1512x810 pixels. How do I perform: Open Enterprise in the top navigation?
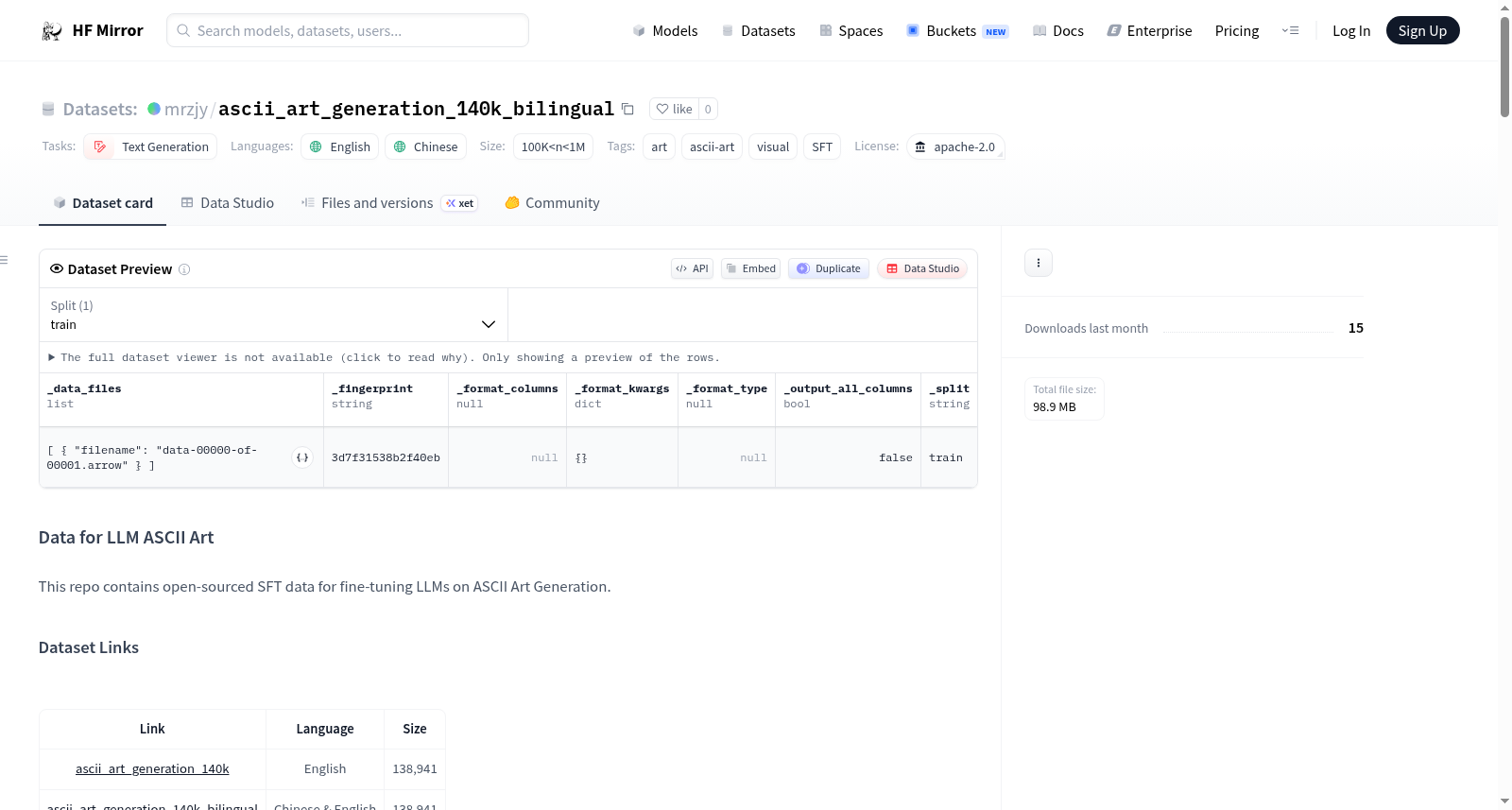tap(1149, 31)
